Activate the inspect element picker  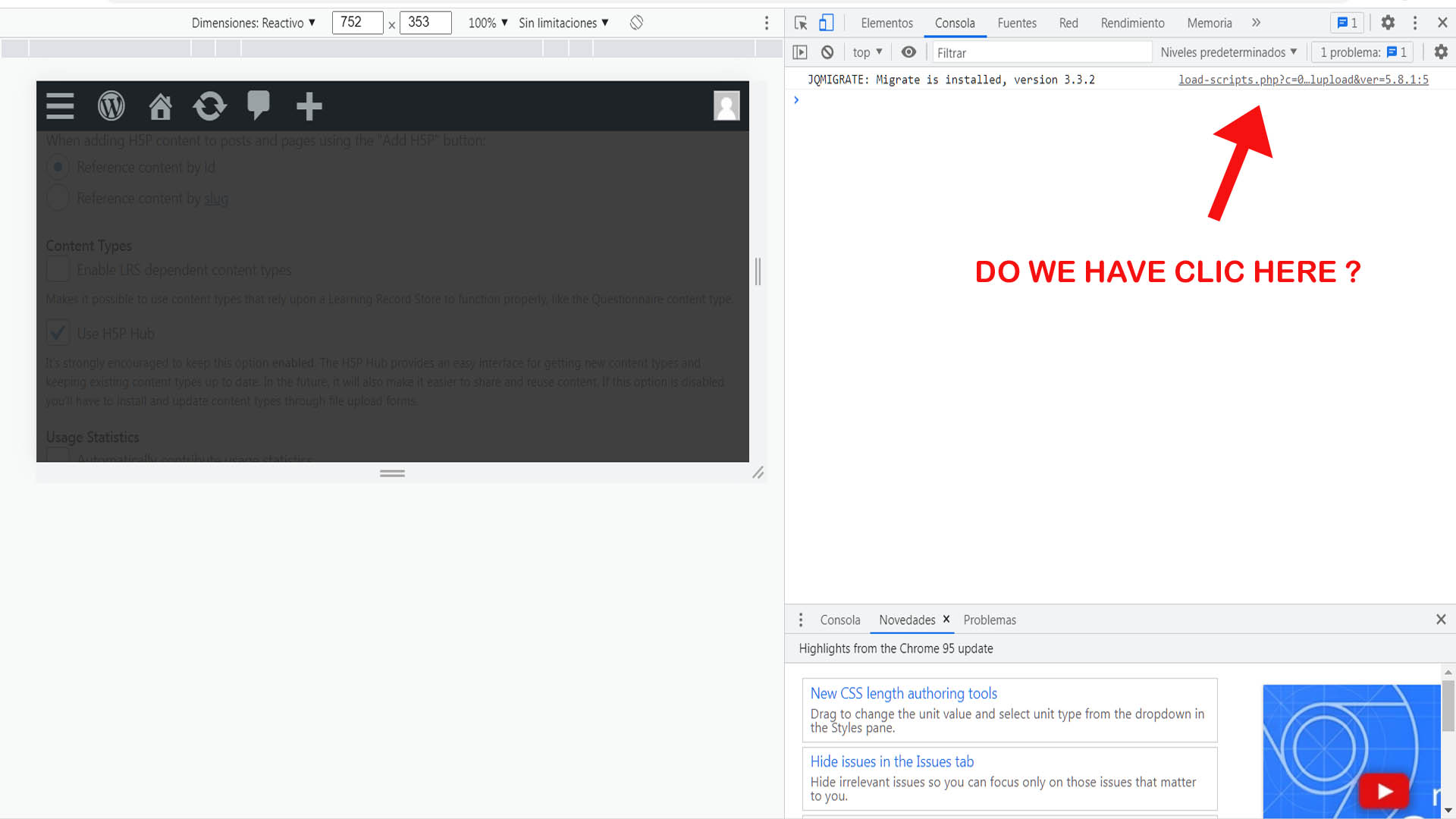click(x=801, y=23)
